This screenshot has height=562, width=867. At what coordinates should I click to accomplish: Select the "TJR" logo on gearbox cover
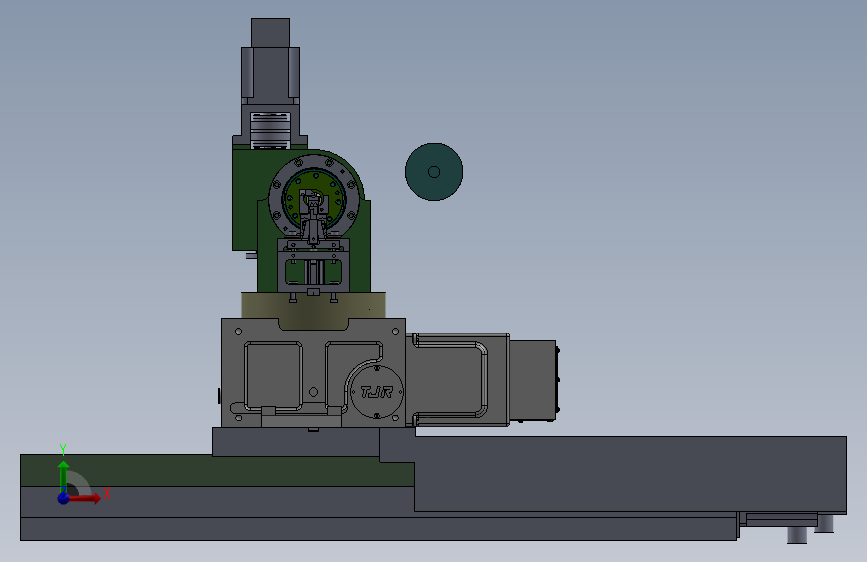pyautogui.click(x=377, y=392)
